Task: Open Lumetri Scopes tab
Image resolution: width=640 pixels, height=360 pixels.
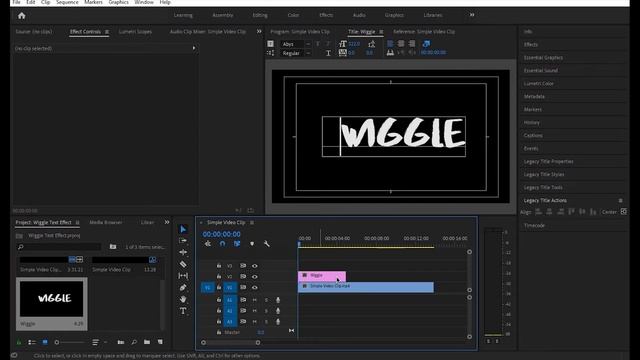Action: [135, 31]
